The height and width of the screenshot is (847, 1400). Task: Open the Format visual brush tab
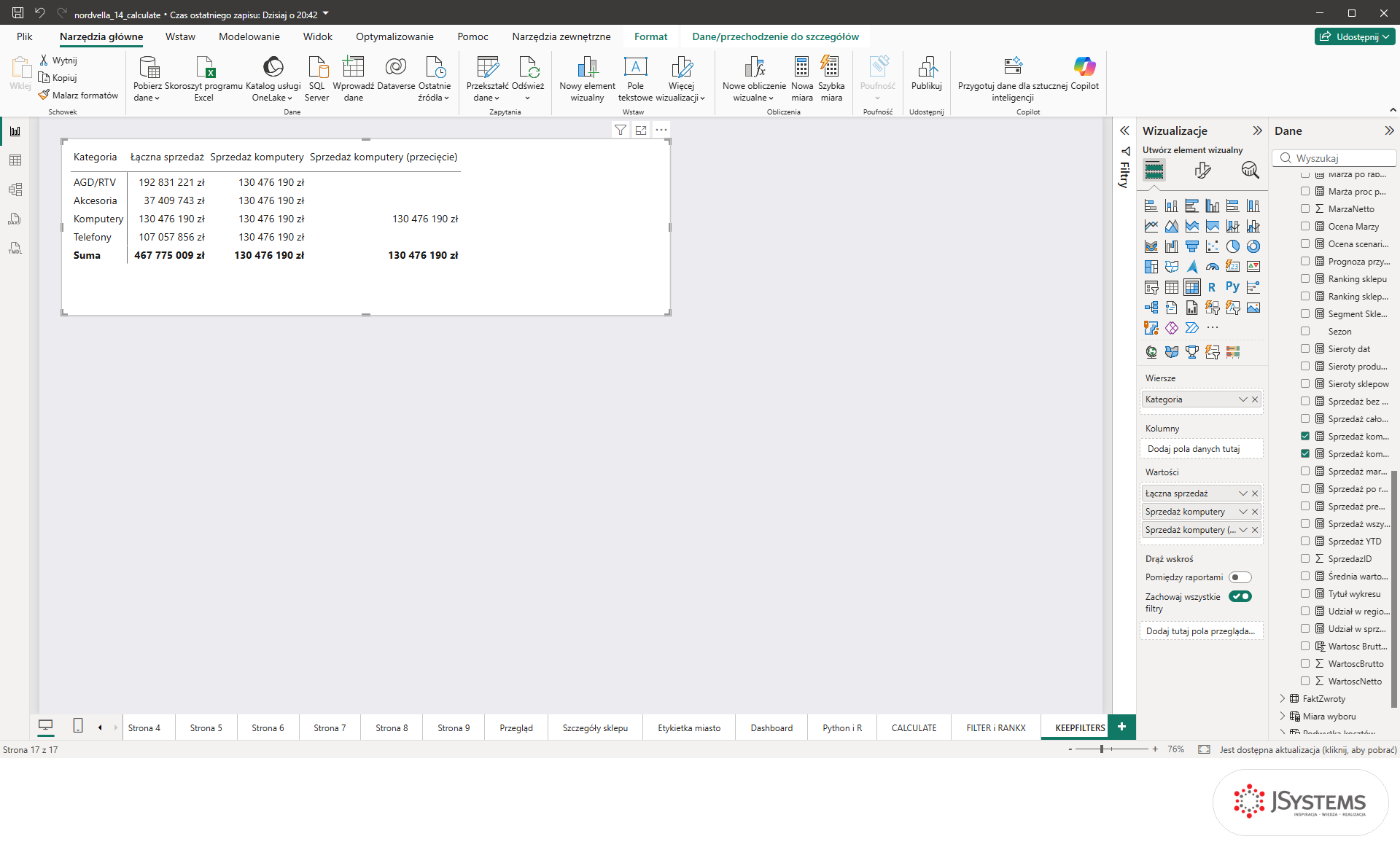tap(1202, 171)
